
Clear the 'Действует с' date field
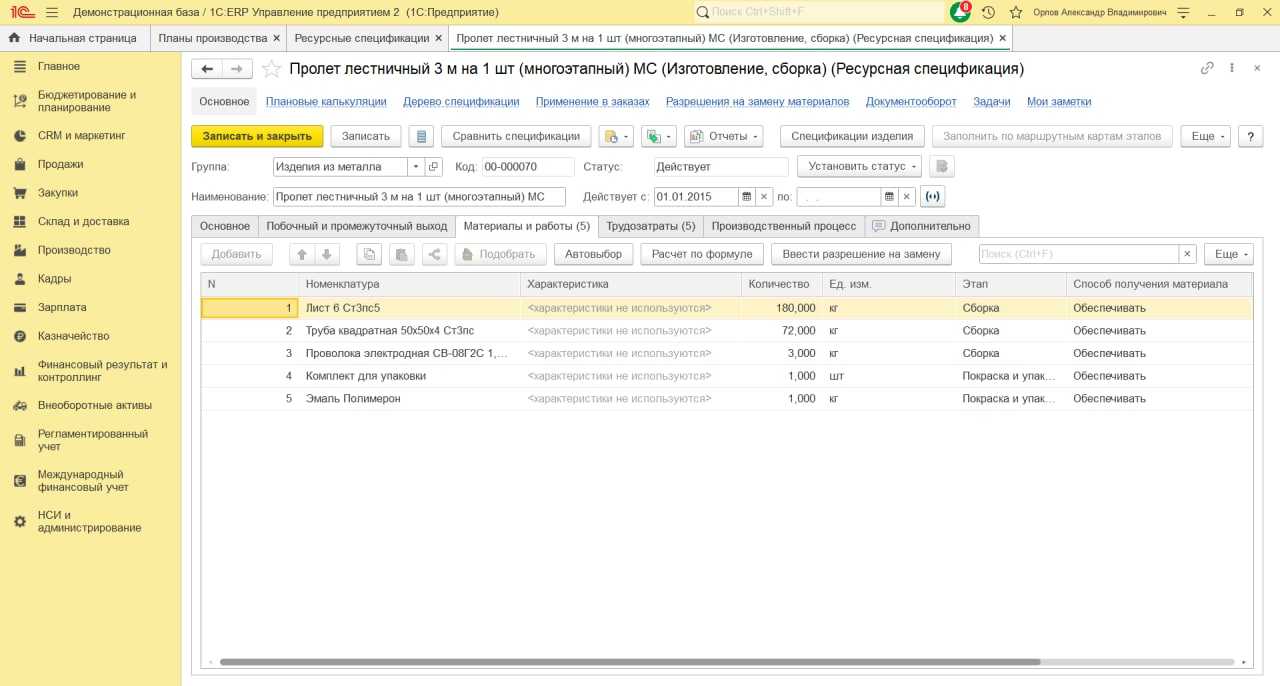pyautogui.click(x=764, y=197)
